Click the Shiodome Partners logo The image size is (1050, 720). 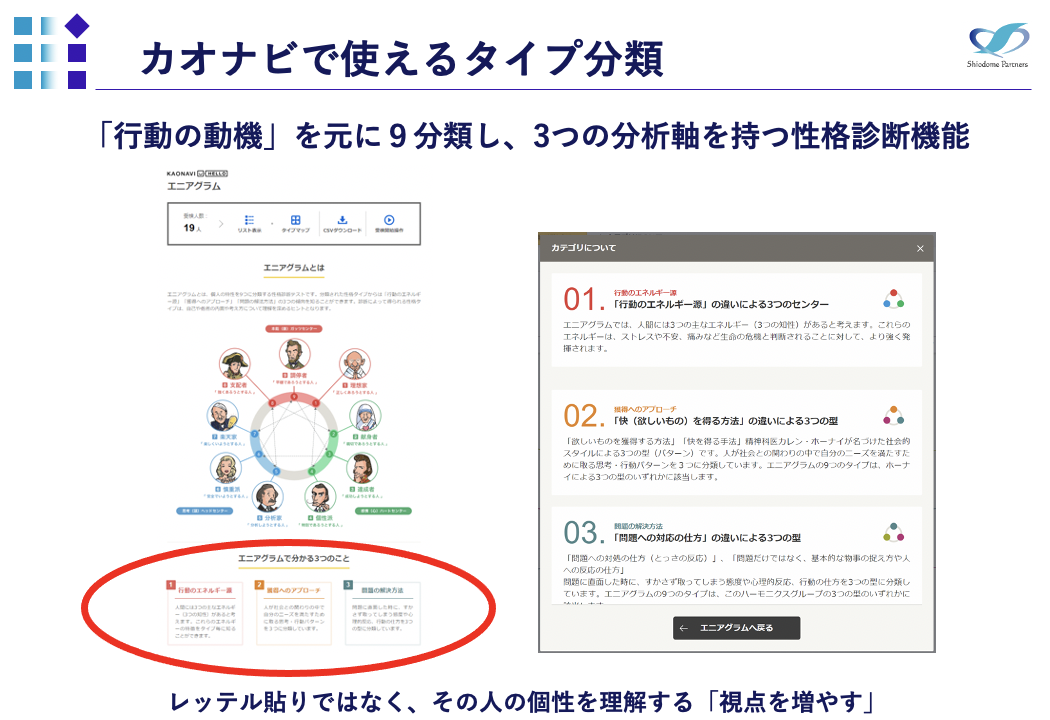click(998, 46)
